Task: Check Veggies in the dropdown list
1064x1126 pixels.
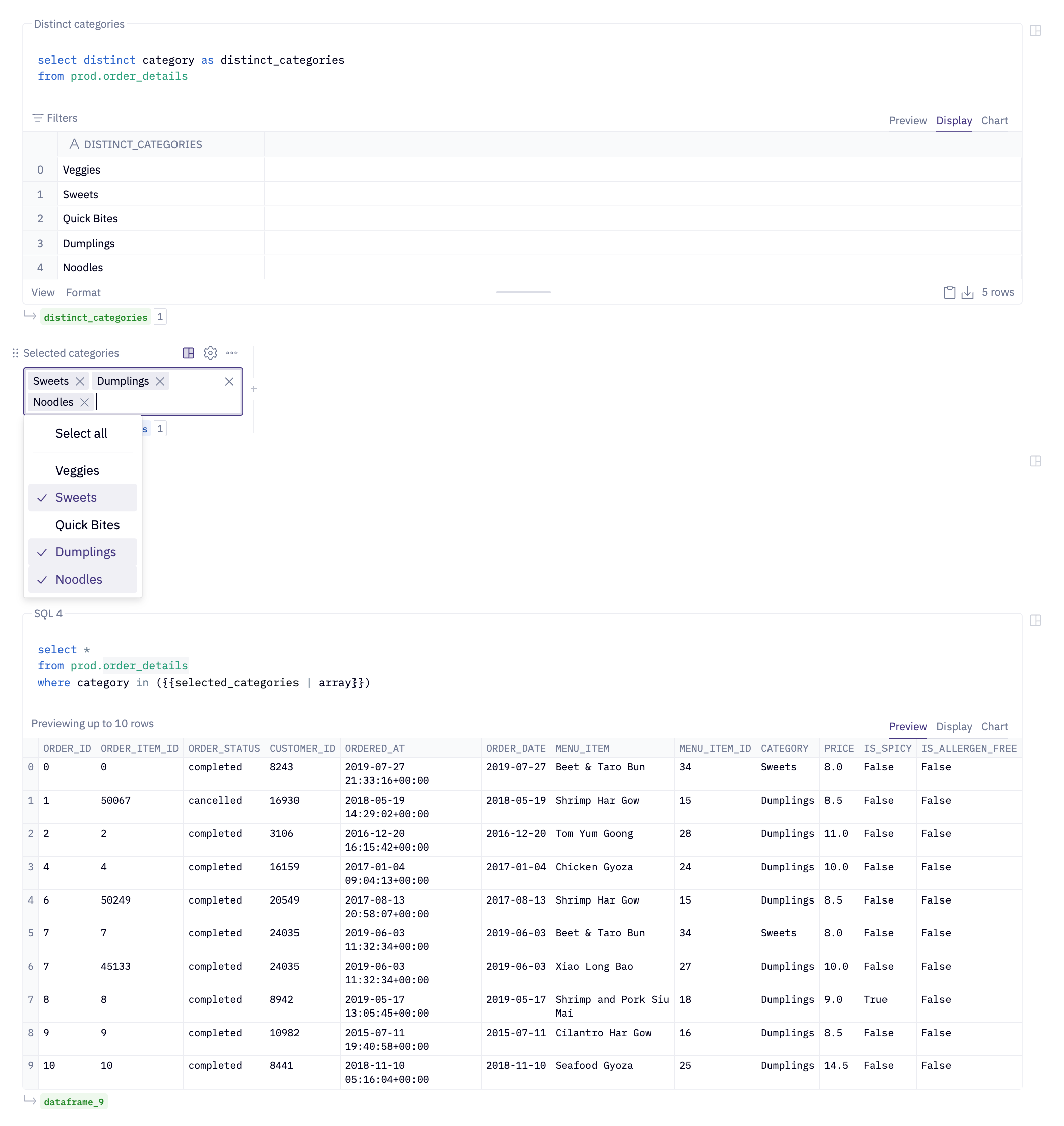Action: click(x=77, y=471)
